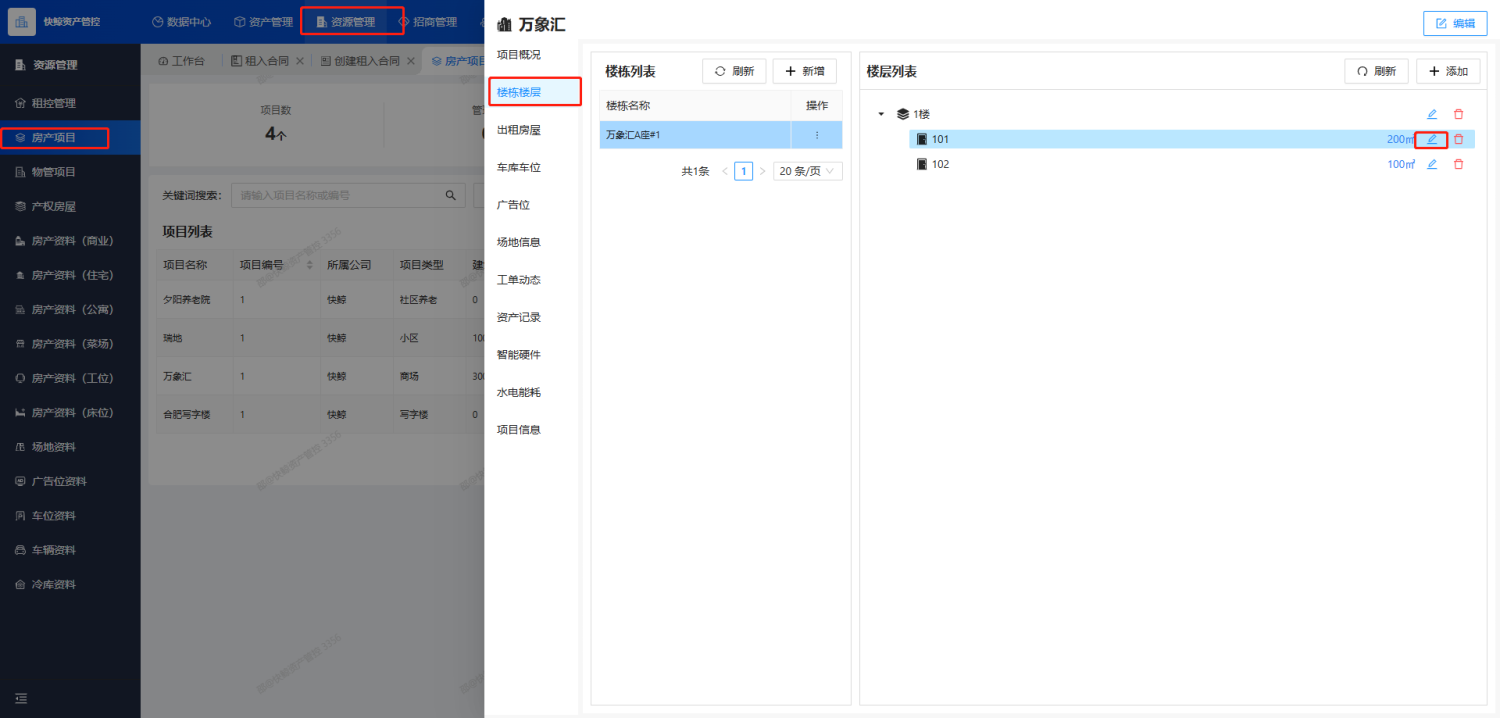Click the room icon beside 102
The image size is (1500, 718).
(922, 164)
